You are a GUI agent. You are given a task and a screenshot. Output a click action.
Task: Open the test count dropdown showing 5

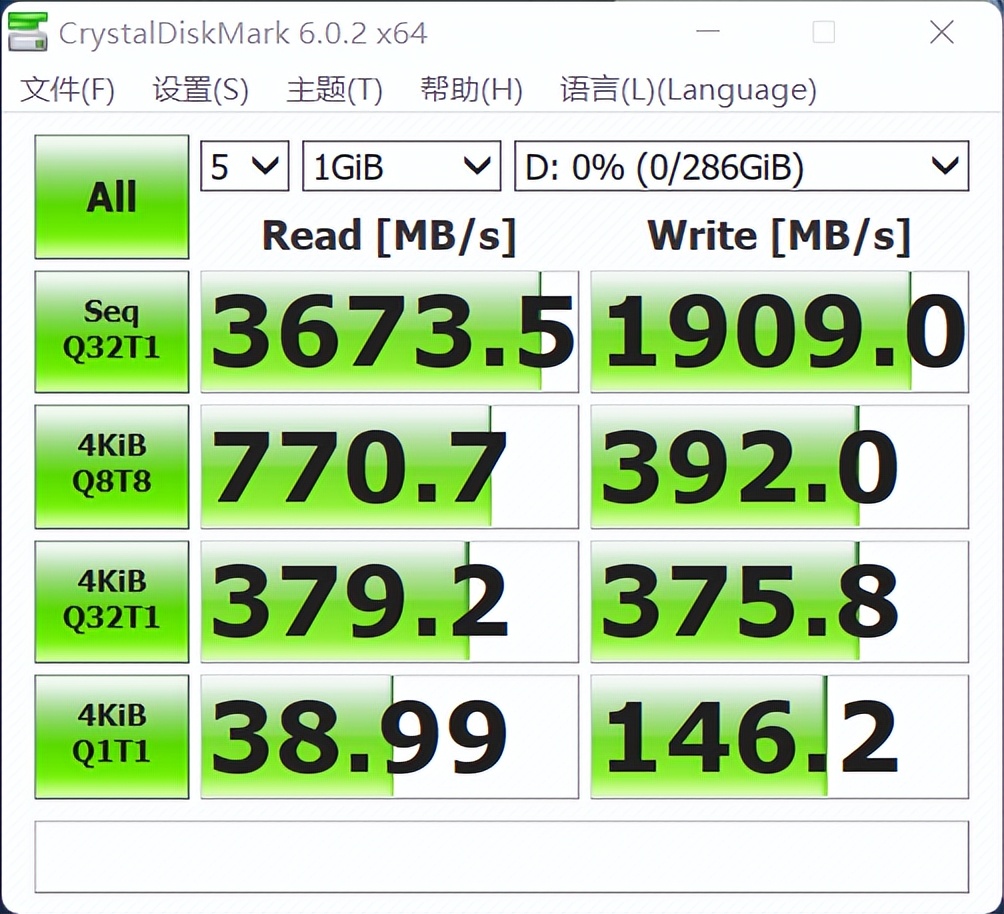(x=243, y=165)
